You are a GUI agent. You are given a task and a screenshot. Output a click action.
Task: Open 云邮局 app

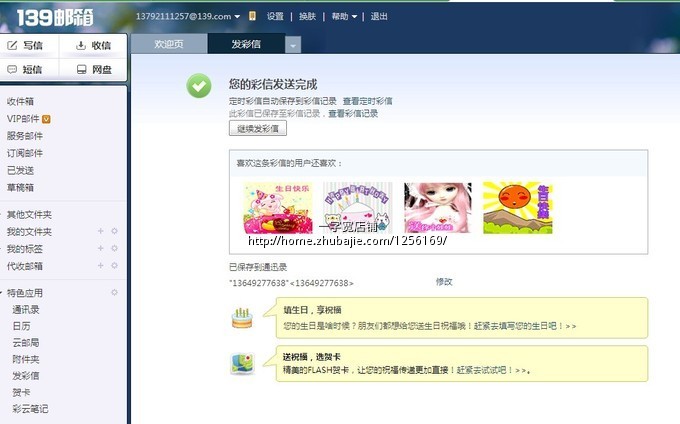(26, 342)
